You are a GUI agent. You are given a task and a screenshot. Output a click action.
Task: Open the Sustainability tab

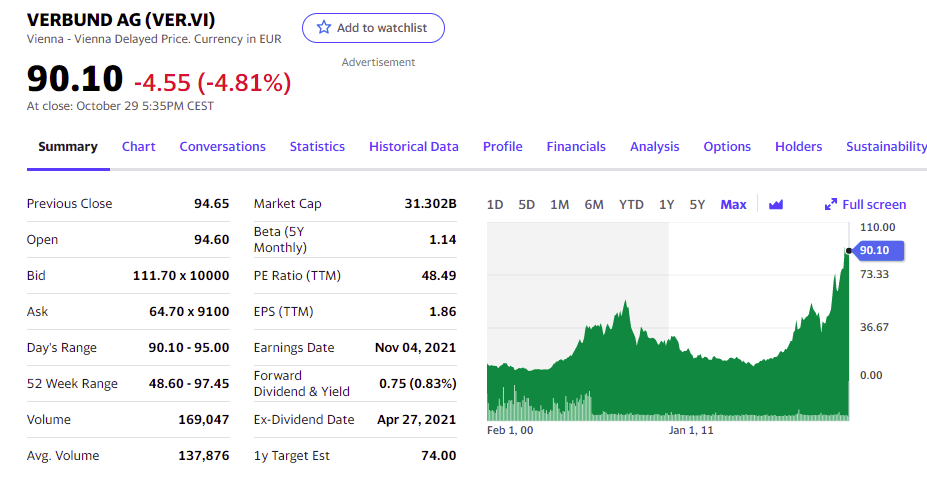[x=886, y=147]
